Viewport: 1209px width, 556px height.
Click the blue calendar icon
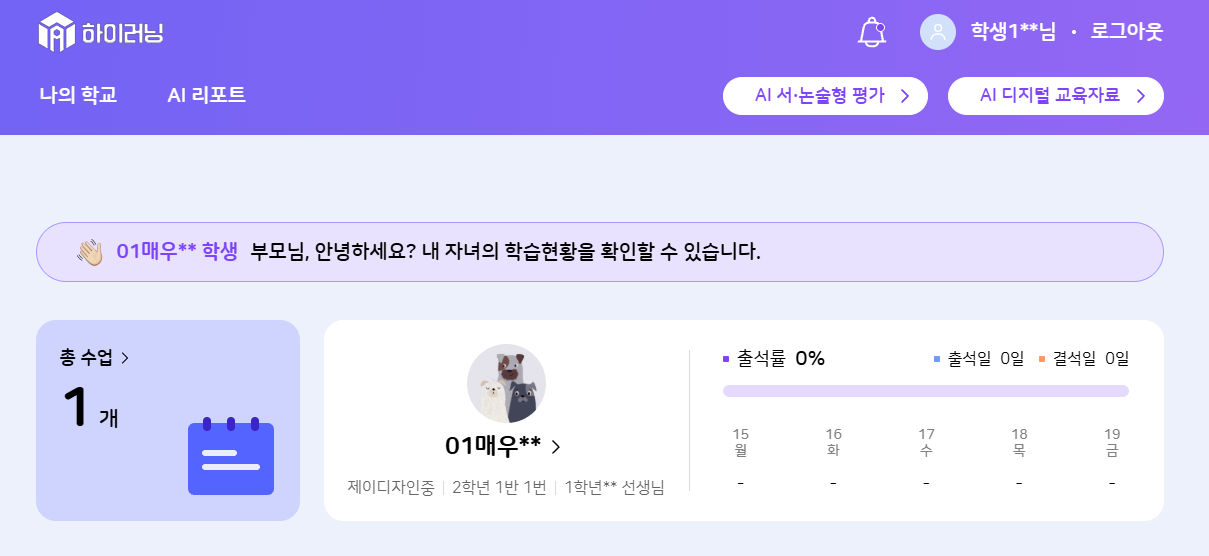point(231,456)
